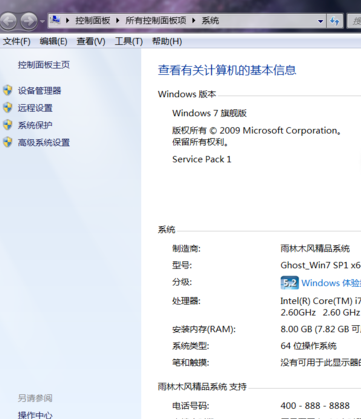Expand arrow after 所有控制面板项 breadcrumb
This screenshot has width=361, height=419.
pos(194,21)
